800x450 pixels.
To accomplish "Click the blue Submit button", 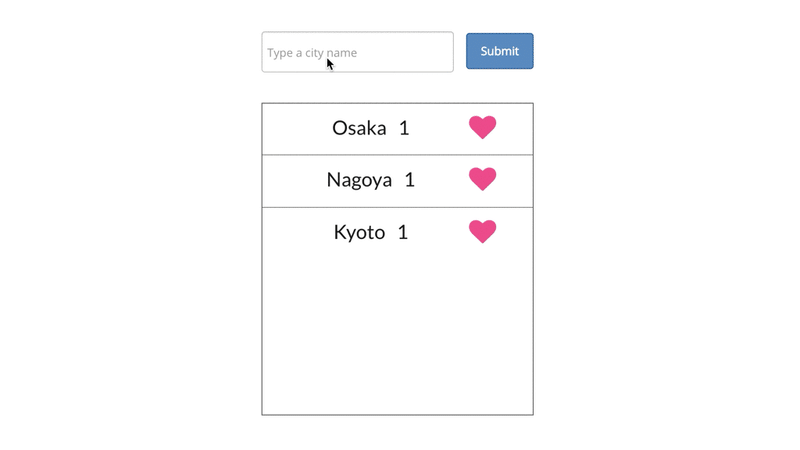I will coord(499,51).
